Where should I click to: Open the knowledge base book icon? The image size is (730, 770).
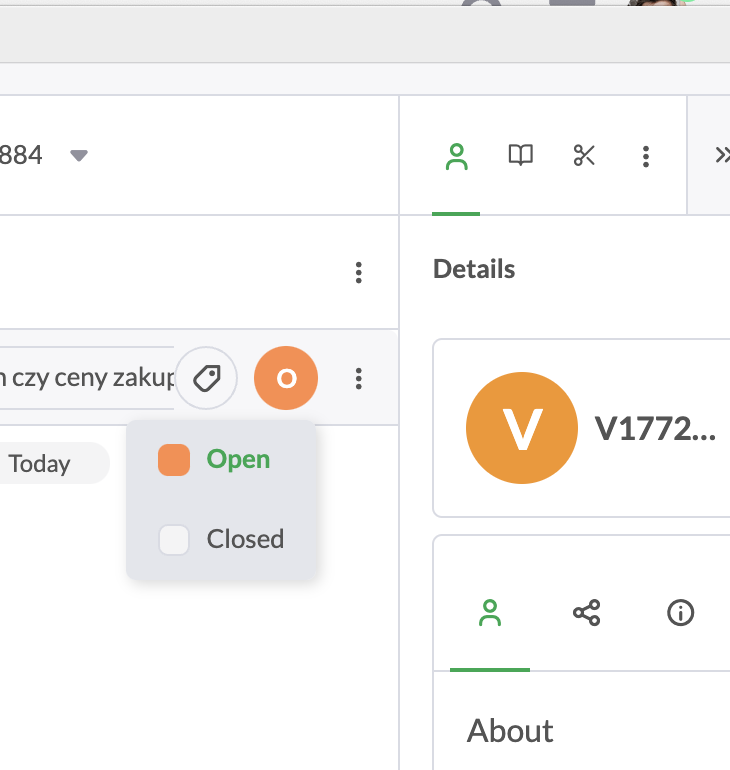520,155
